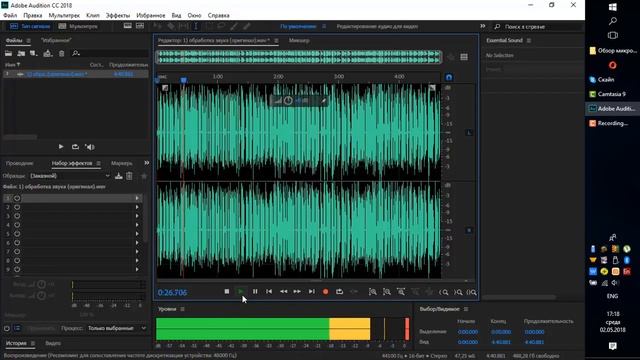Select the Razor tool in top toolbar
This screenshot has height=360, width=640.
coord(171,26)
